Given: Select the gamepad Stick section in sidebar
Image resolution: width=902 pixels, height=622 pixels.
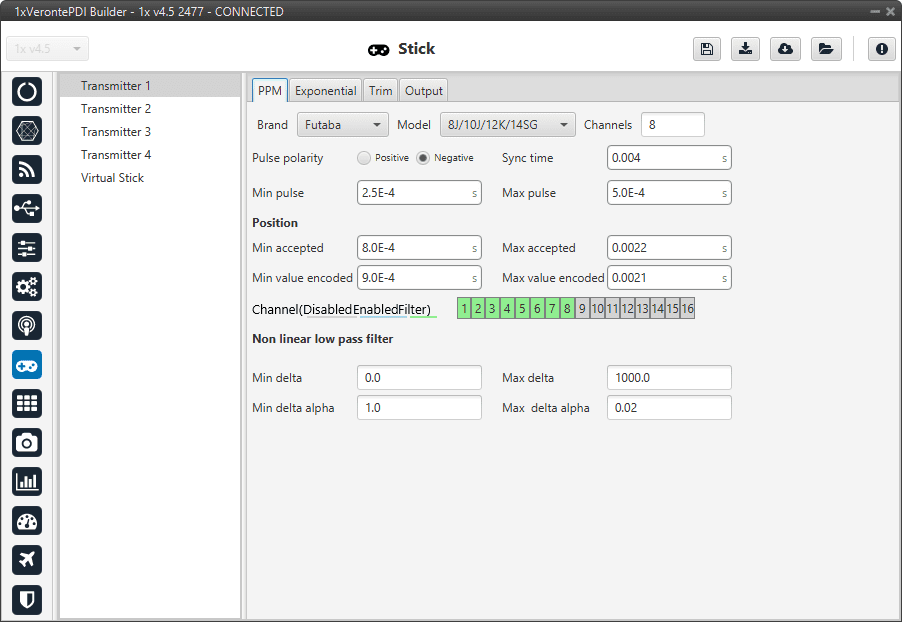Looking at the screenshot, I should [27, 365].
